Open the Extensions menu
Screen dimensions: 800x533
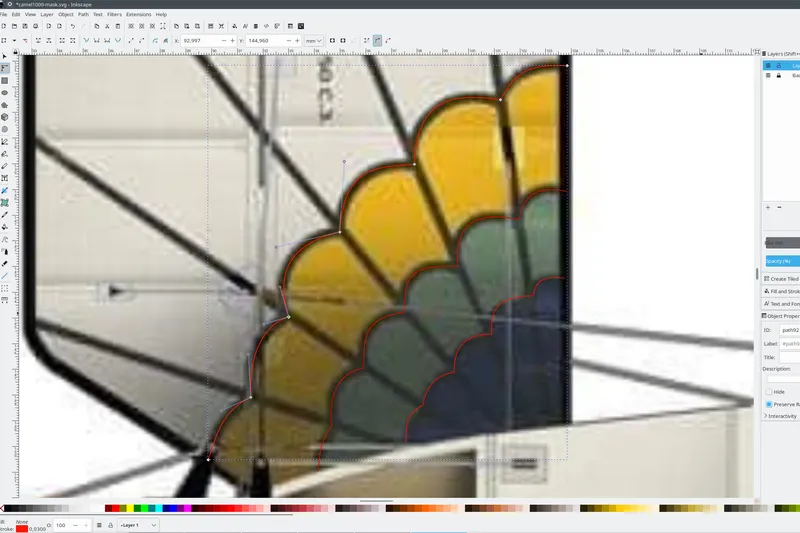[138, 14]
